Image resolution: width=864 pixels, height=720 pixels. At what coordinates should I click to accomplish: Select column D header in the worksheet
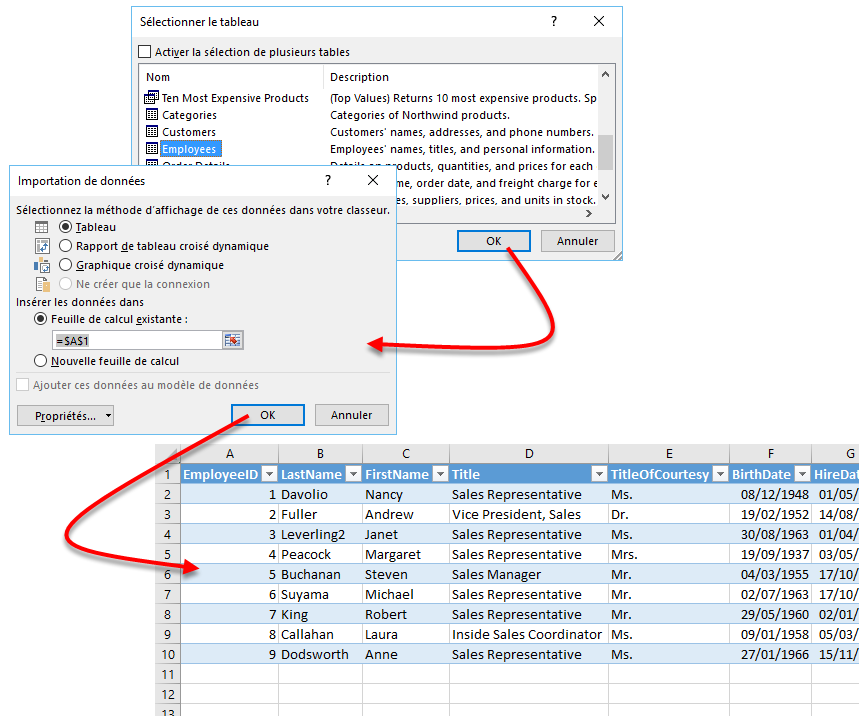point(528,454)
